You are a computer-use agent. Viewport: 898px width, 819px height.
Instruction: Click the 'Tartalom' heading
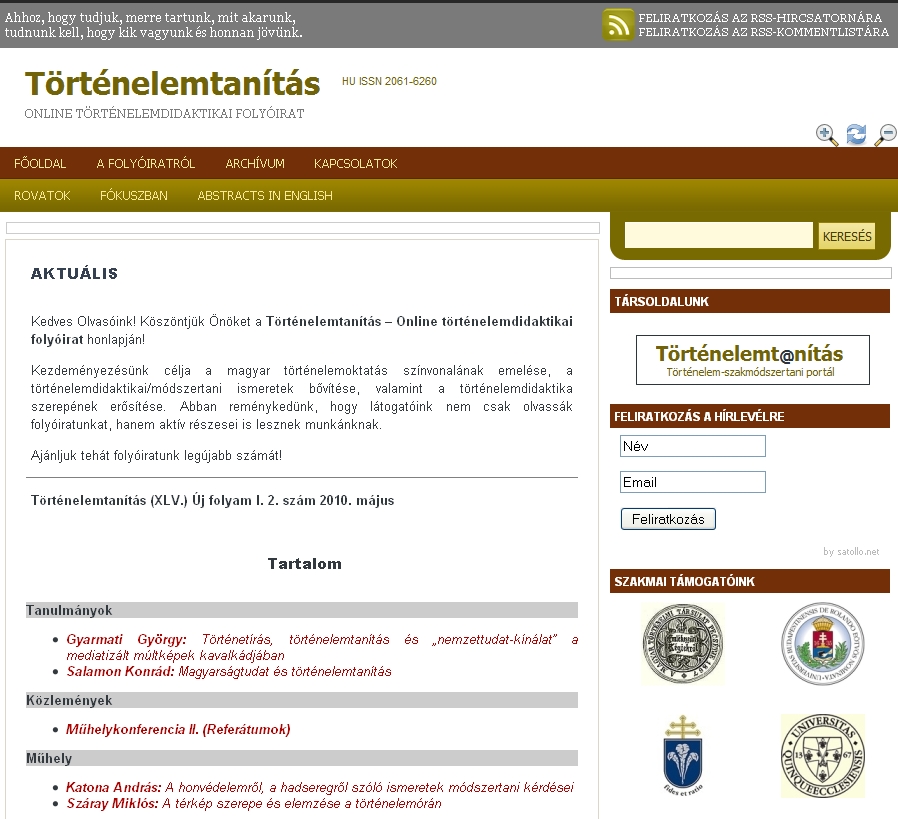click(305, 564)
